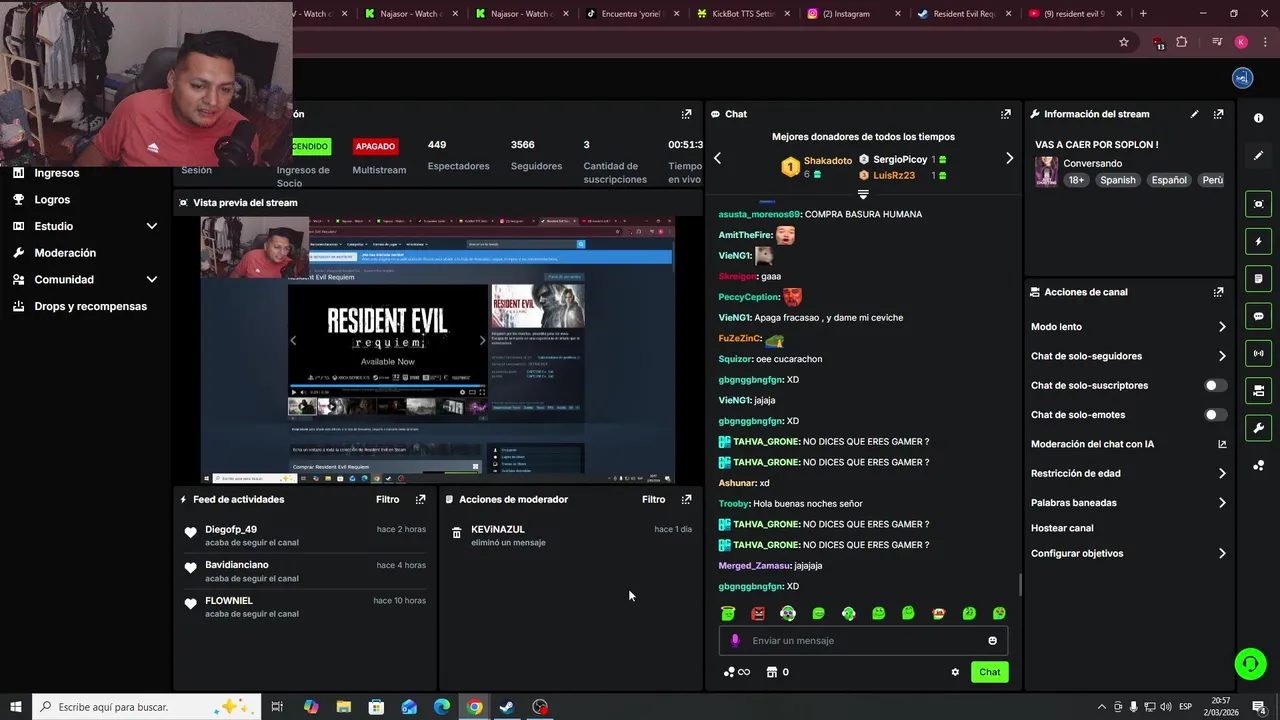Switch to the Instagram browser tab
This screenshot has width=1280, height=720.
[853, 14]
